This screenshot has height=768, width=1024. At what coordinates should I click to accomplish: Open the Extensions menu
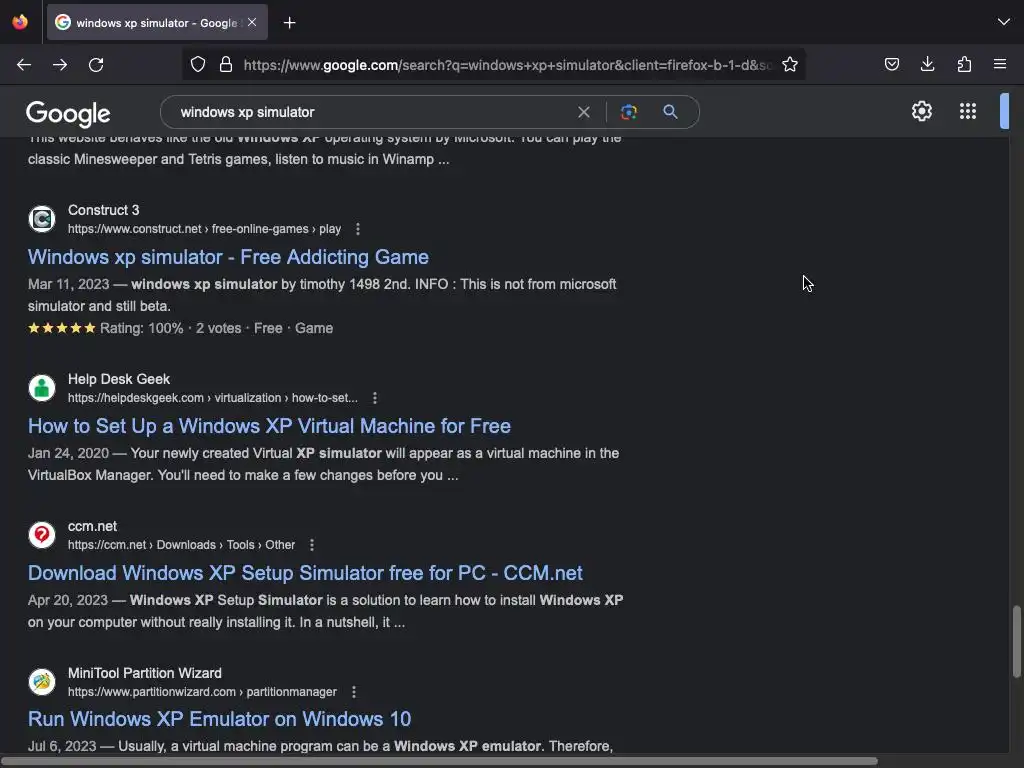(964, 64)
